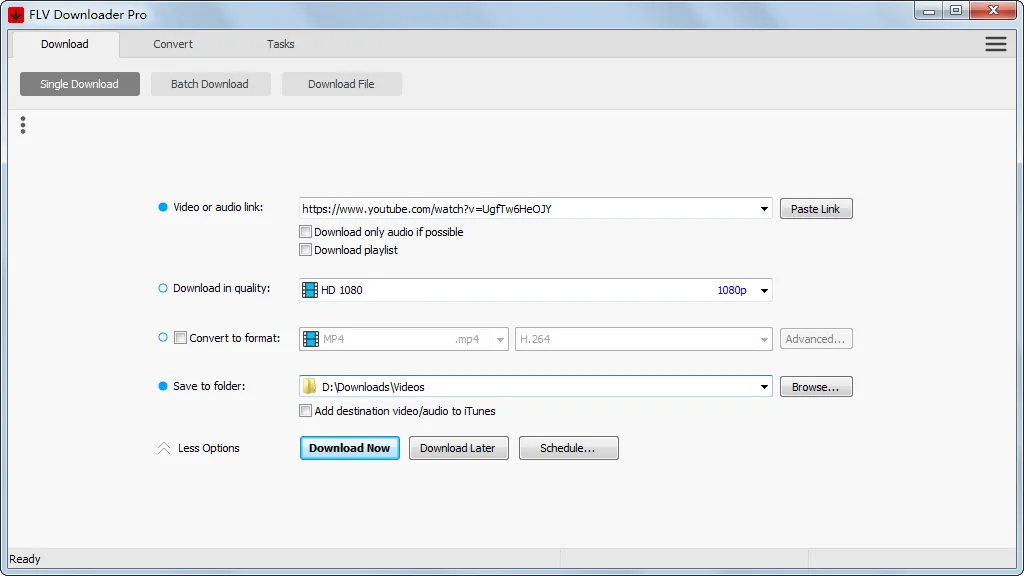Expand the video link history dropdown arrow
This screenshot has width=1024, height=576.
pos(763,209)
